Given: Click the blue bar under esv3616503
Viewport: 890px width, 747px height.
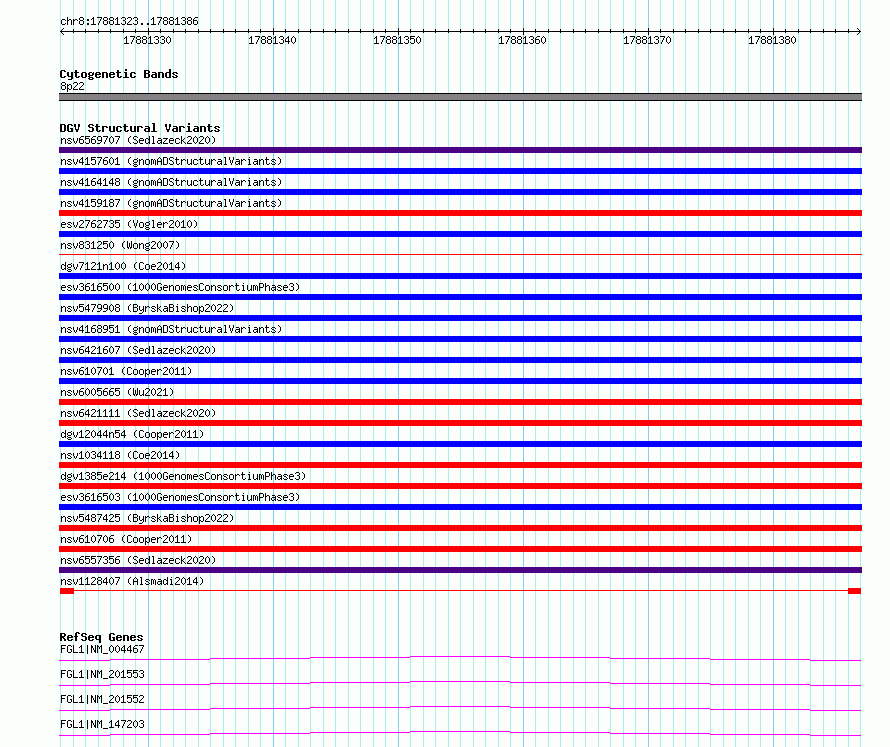Looking at the screenshot, I should [460, 507].
